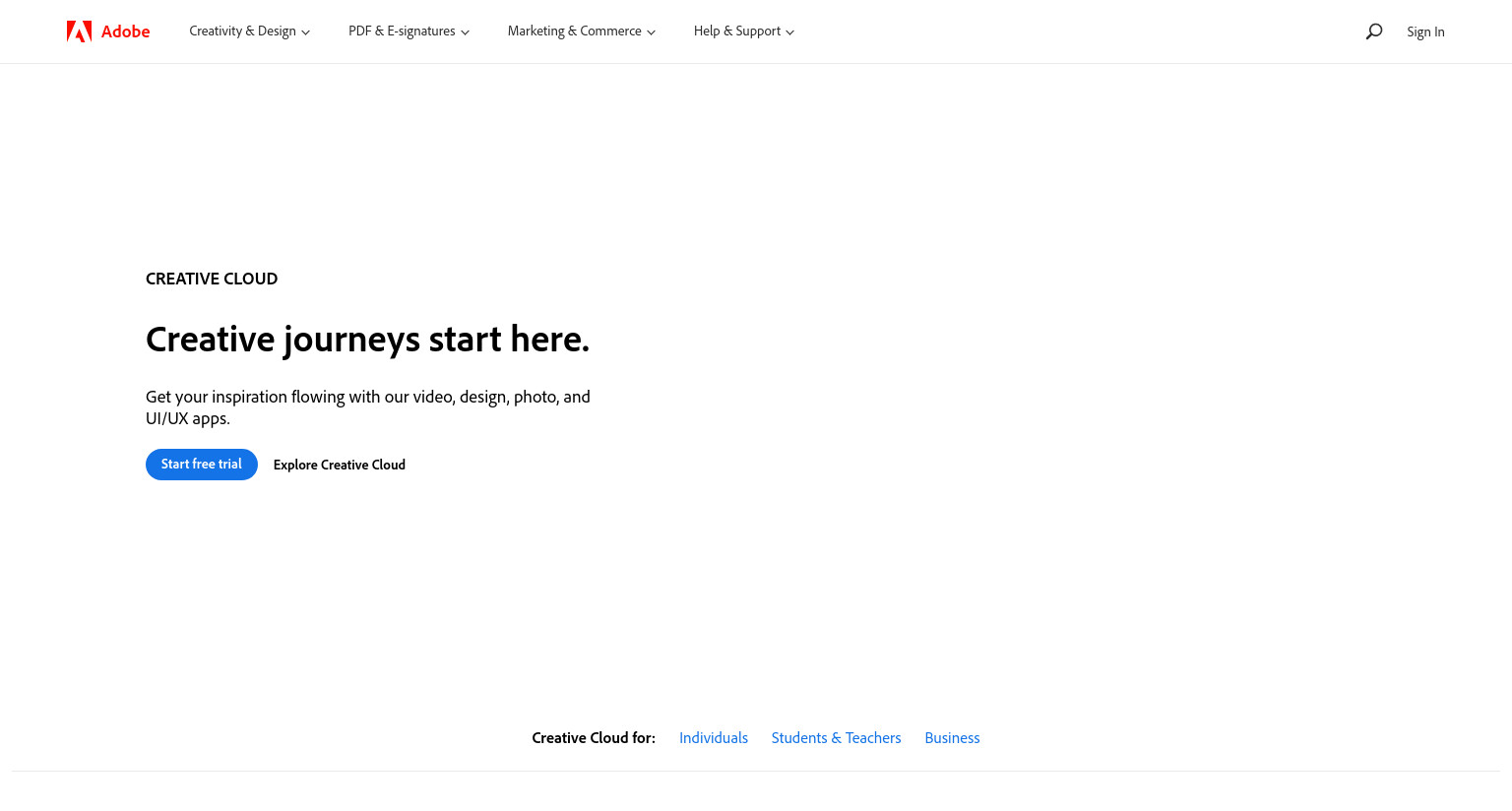Open the Help & Support menu
The height and width of the screenshot is (811, 1512).
[x=743, y=31]
